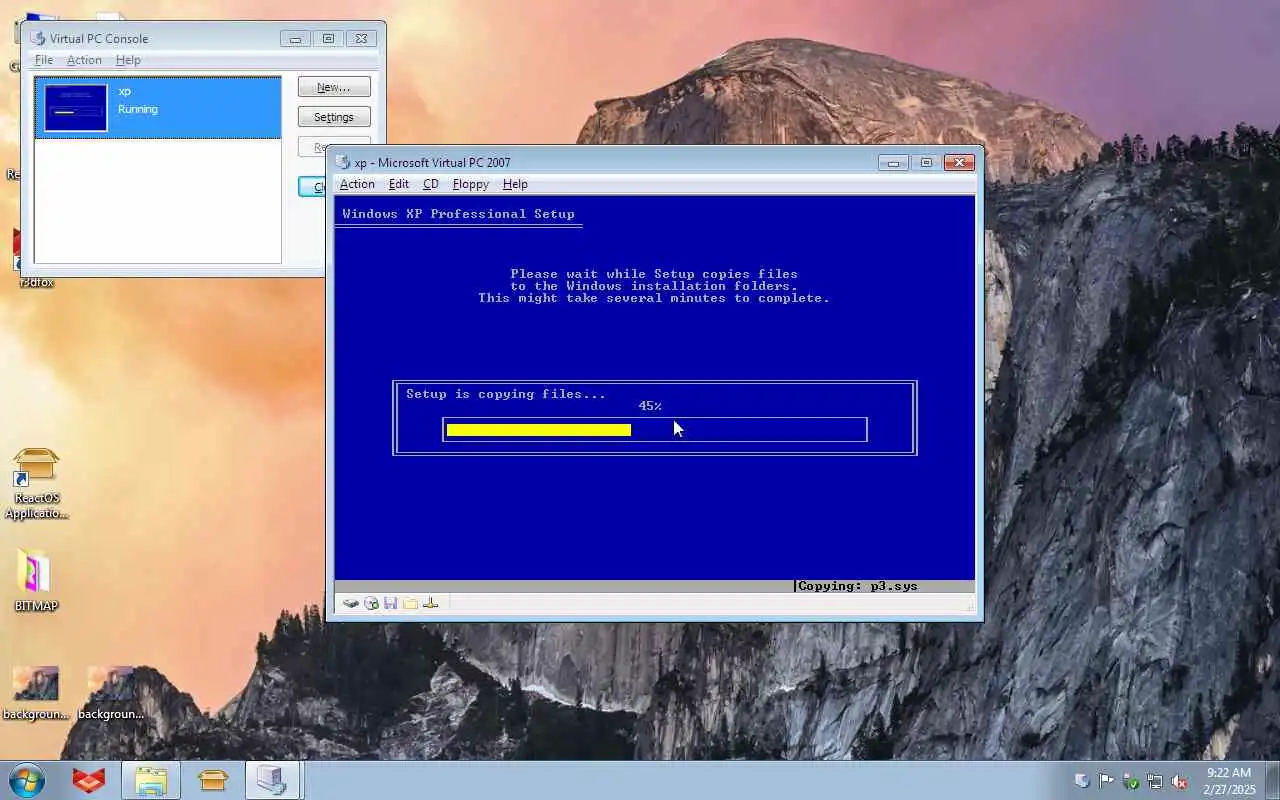Open the Edit menu in the xp VM window
The image size is (1280, 800).
tap(398, 184)
